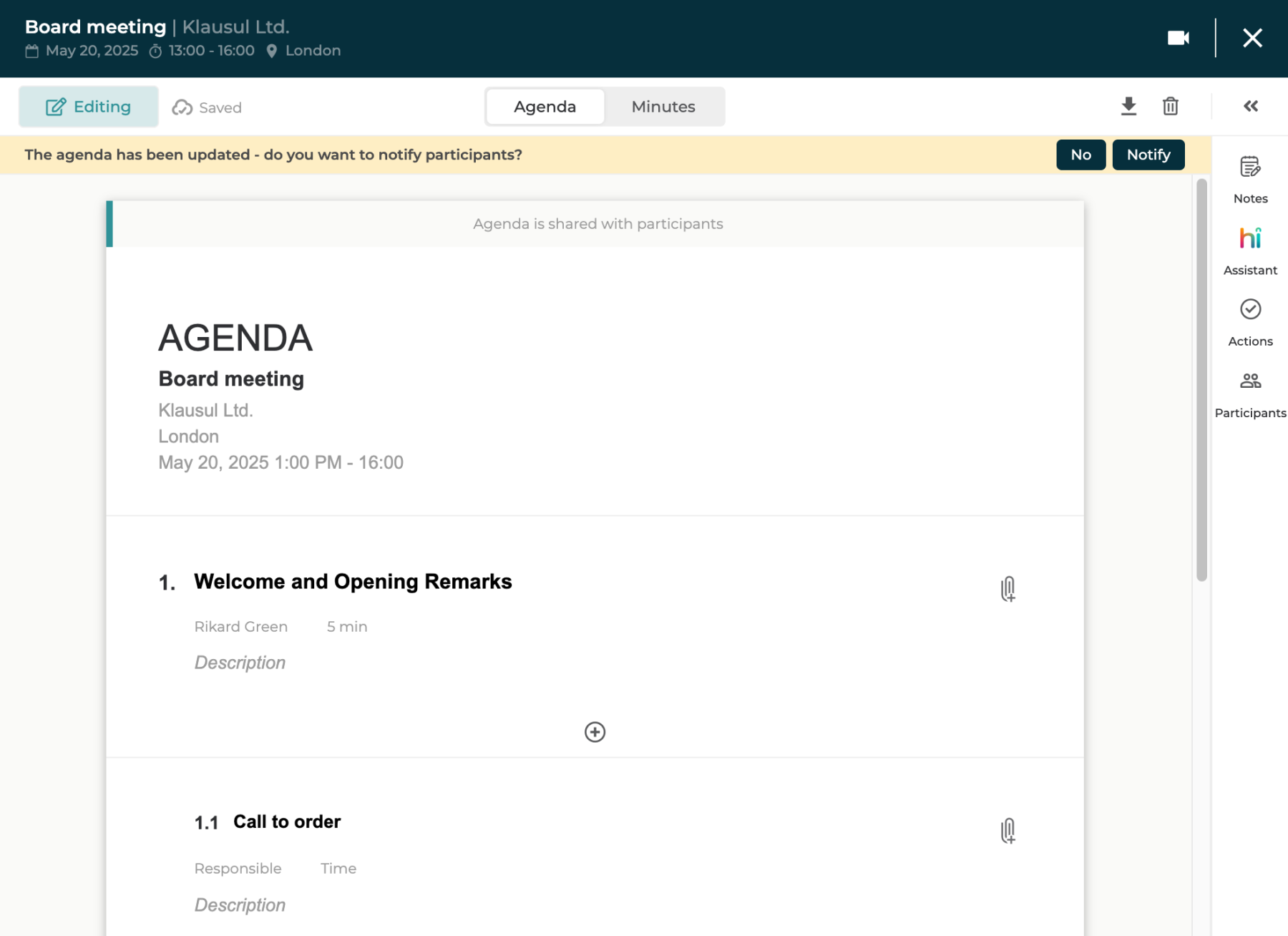Attach file to Welcome and Opening Remarks
Screen dimensions: 1288x936
pyautogui.click(x=1008, y=589)
